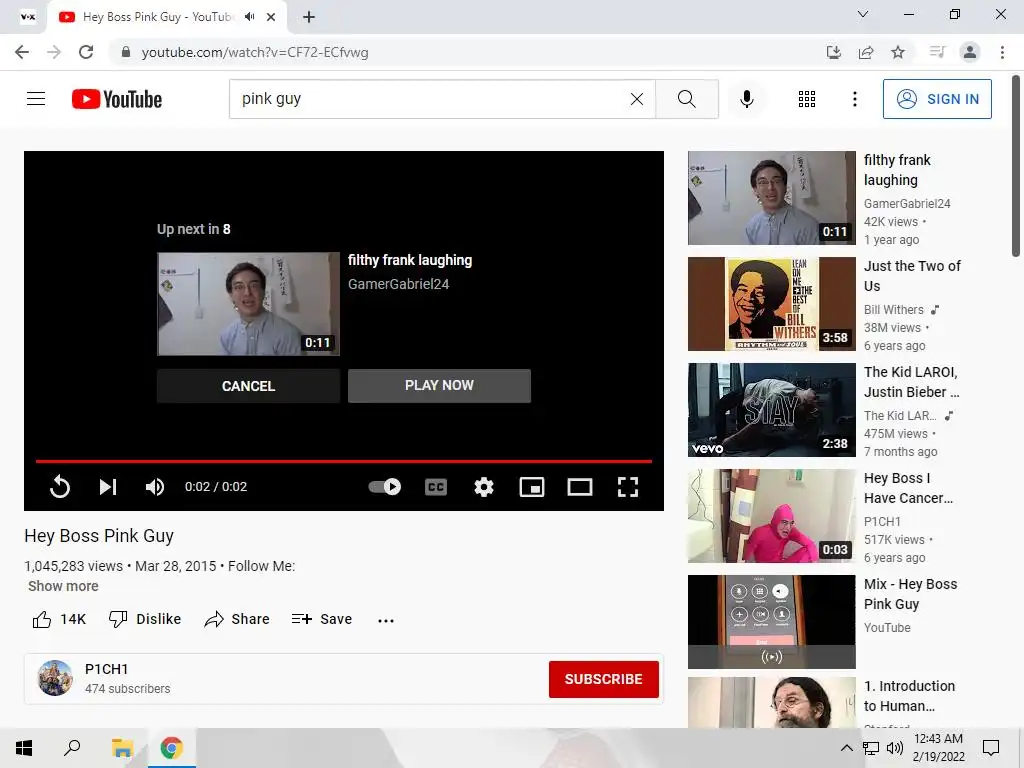Install app icon in address bar

tap(833, 52)
